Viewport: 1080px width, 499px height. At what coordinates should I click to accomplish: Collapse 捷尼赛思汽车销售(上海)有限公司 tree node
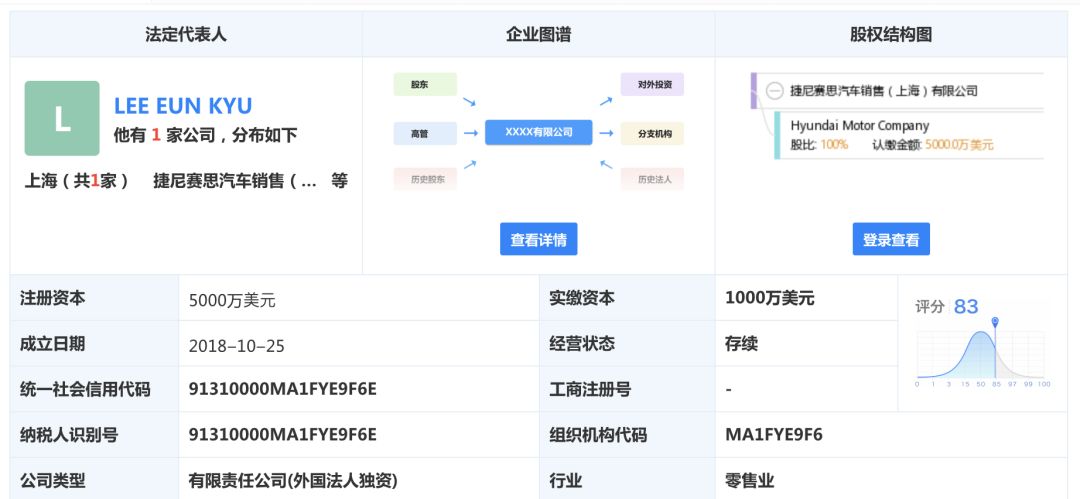coord(775,90)
